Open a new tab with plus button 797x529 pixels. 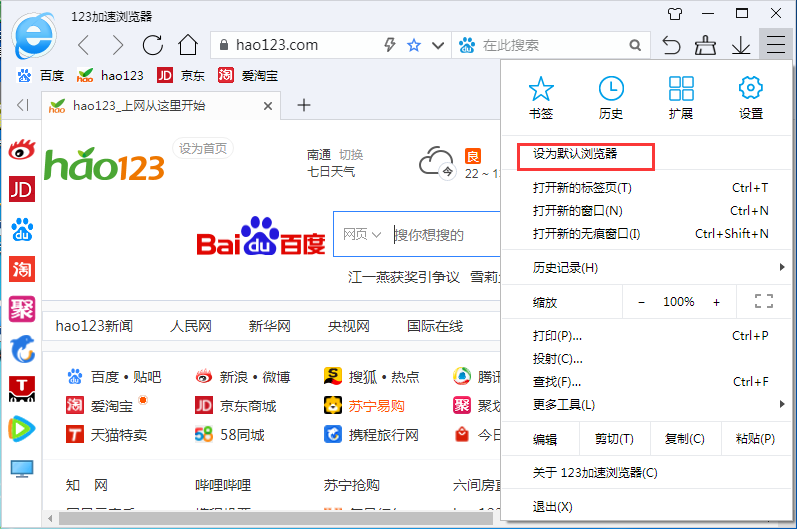(x=304, y=105)
